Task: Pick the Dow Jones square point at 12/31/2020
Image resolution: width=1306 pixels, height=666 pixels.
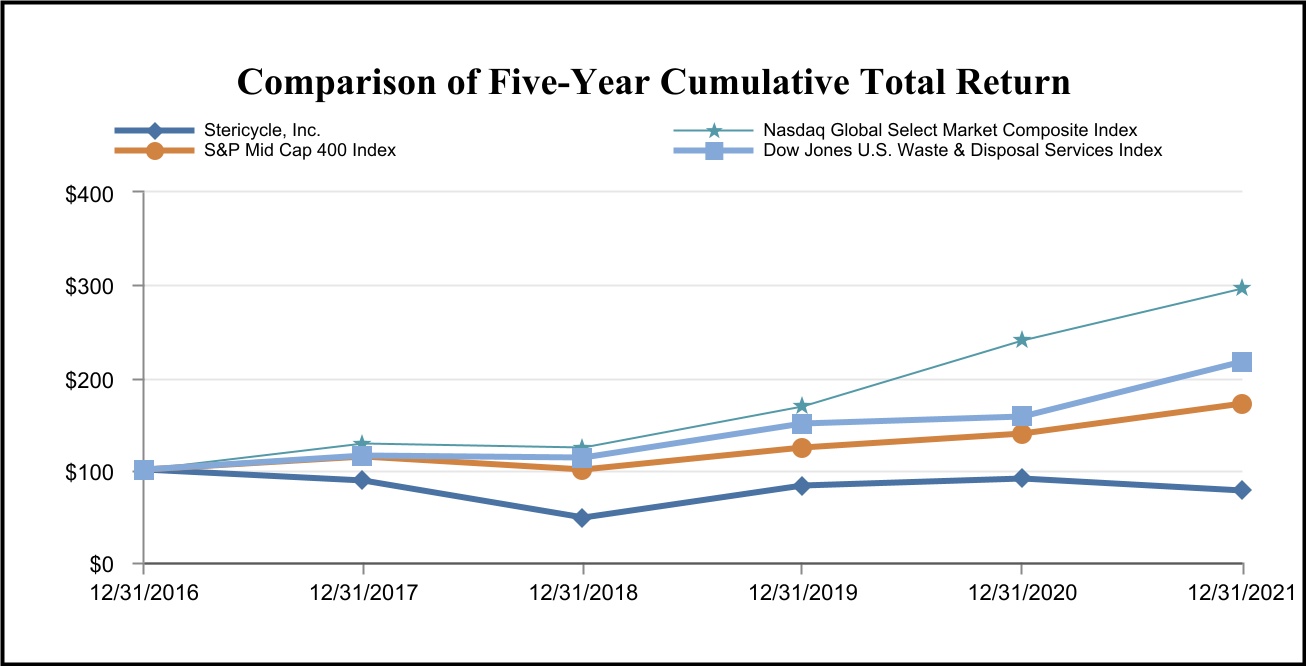Action: coord(1022,416)
